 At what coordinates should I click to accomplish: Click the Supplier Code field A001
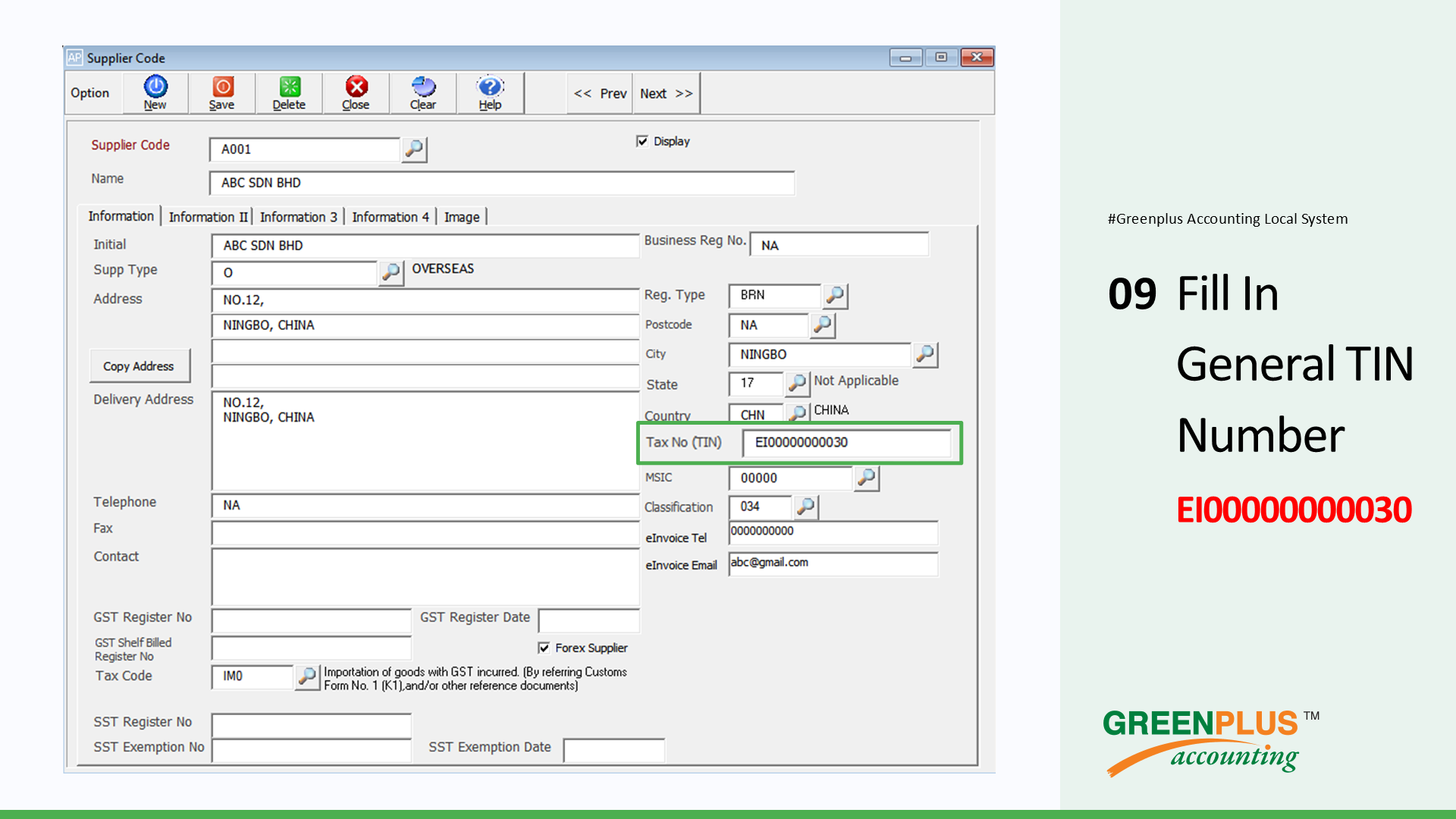coord(305,149)
